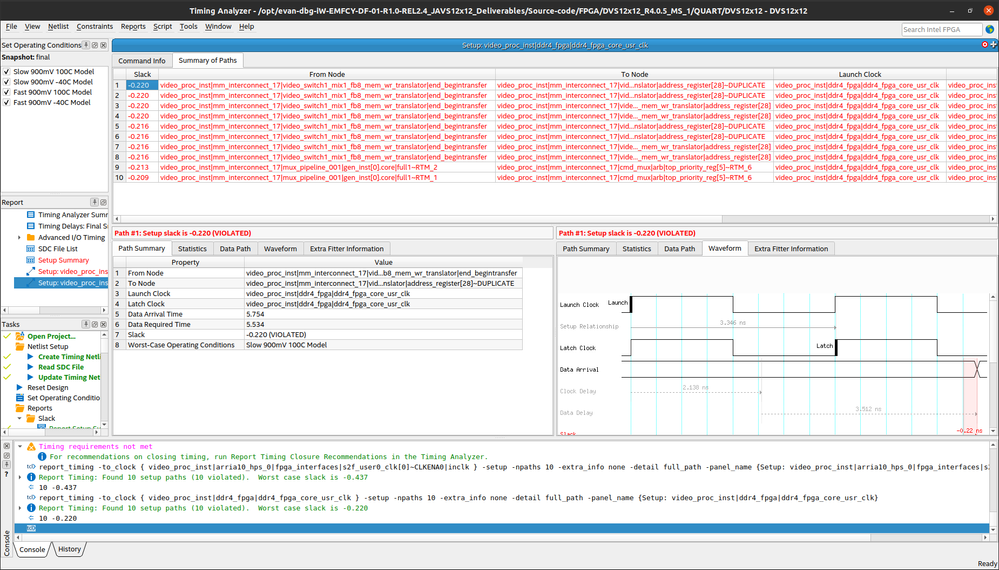Click the SDC File List report icon
The height and width of the screenshot is (570, 999).
(31, 249)
